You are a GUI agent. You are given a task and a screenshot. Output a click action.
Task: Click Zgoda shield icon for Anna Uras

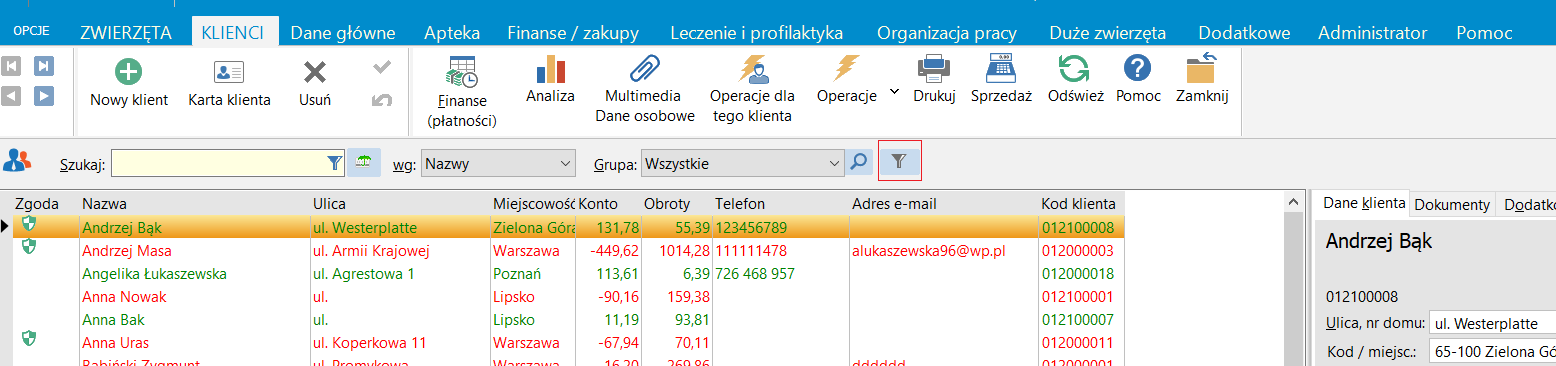(28, 340)
